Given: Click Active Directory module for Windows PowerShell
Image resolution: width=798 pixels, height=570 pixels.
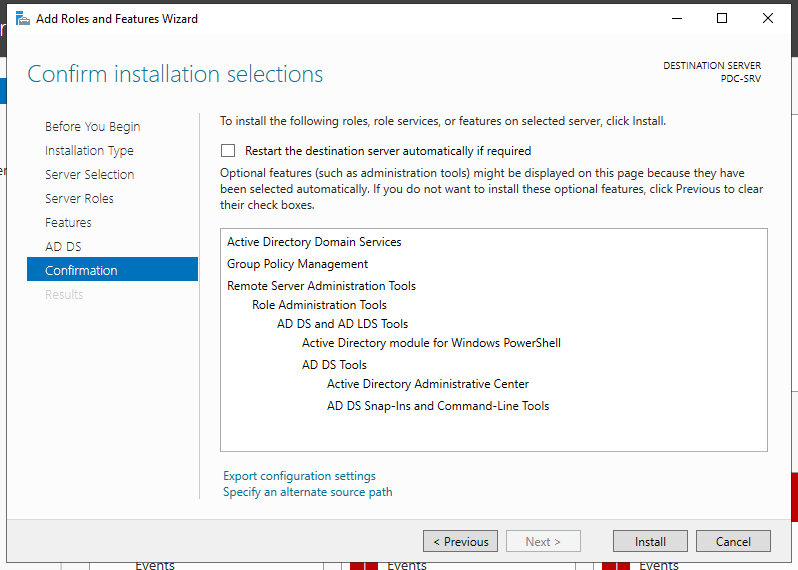Looking at the screenshot, I should coord(431,343).
